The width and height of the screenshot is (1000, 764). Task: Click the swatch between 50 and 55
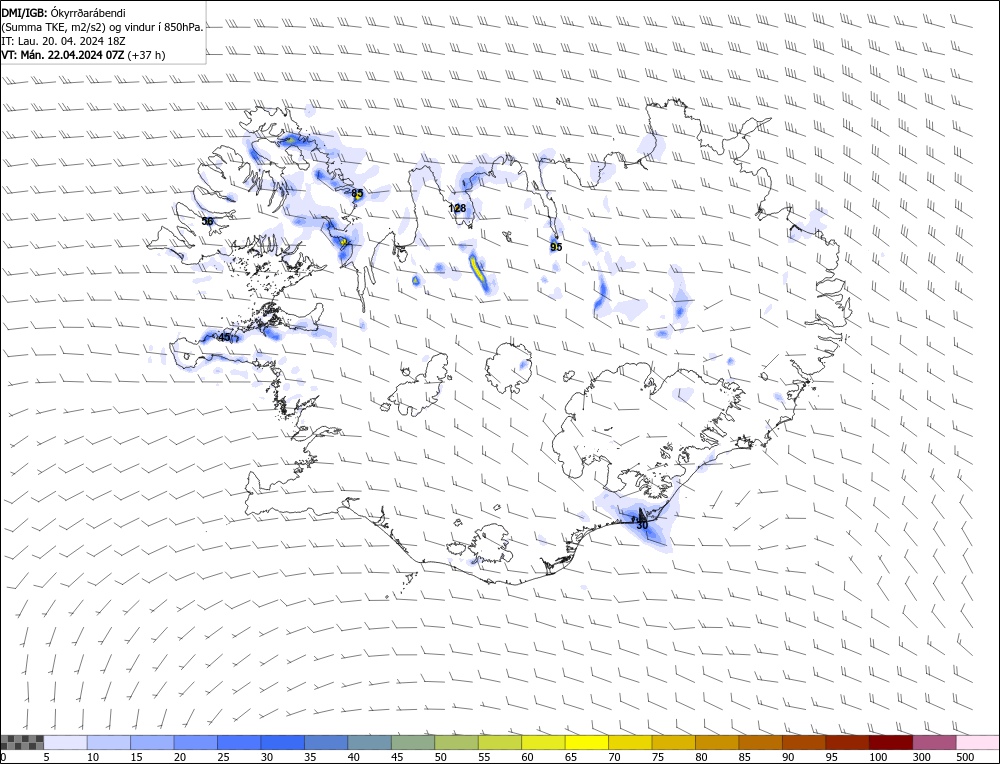click(x=456, y=742)
